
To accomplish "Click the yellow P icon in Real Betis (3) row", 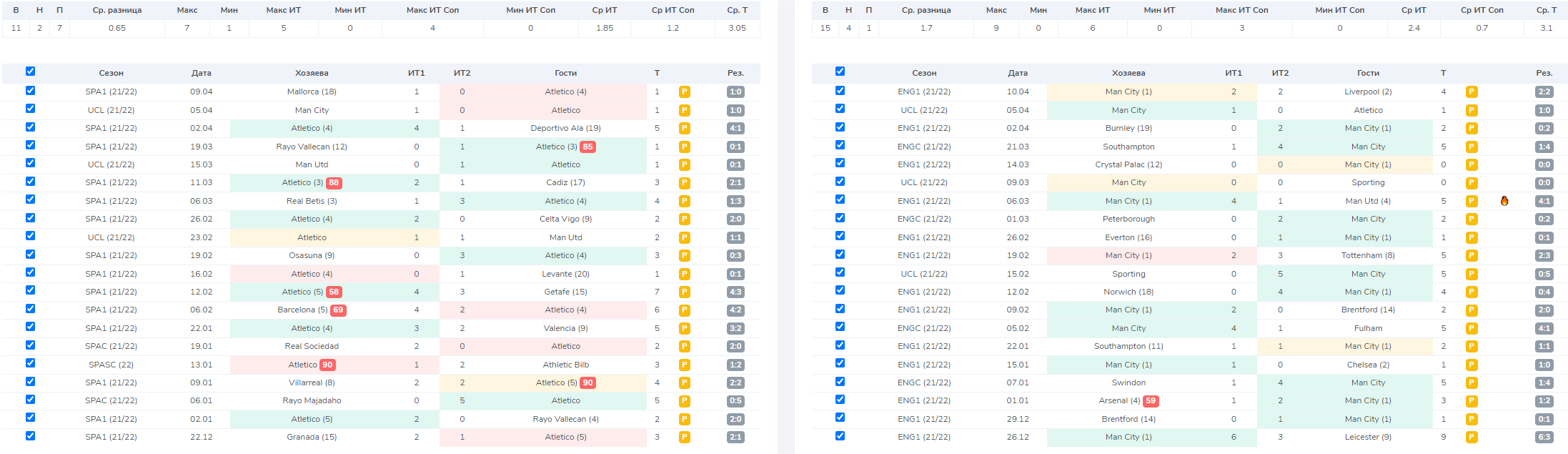I will pos(684,201).
